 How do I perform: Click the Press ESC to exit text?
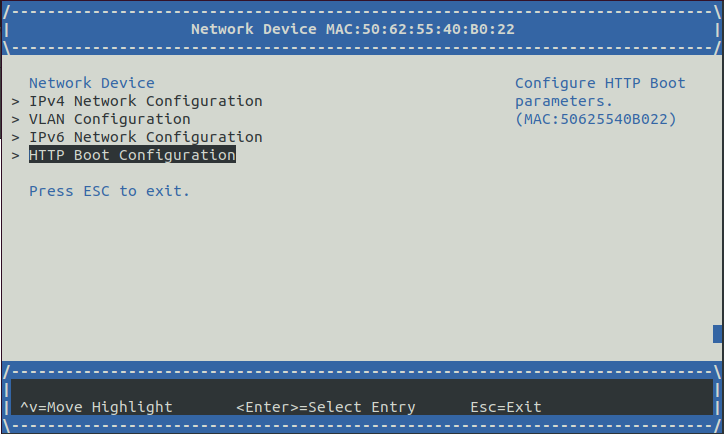point(109,191)
